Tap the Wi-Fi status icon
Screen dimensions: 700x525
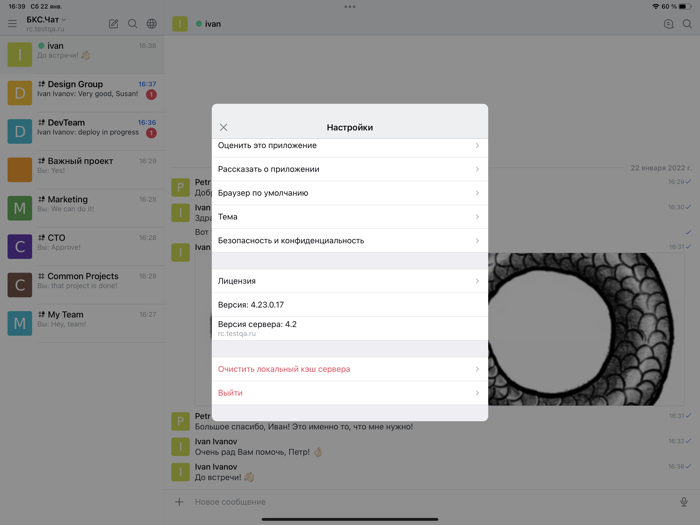[655, 7]
